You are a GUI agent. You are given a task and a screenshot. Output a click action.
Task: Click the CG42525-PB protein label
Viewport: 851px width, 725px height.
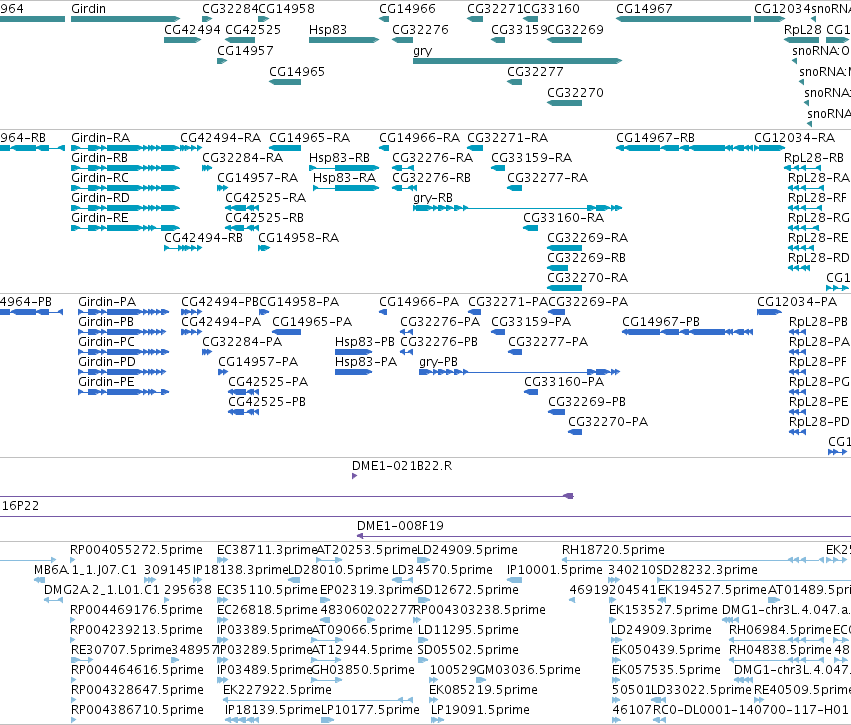click(267, 402)
